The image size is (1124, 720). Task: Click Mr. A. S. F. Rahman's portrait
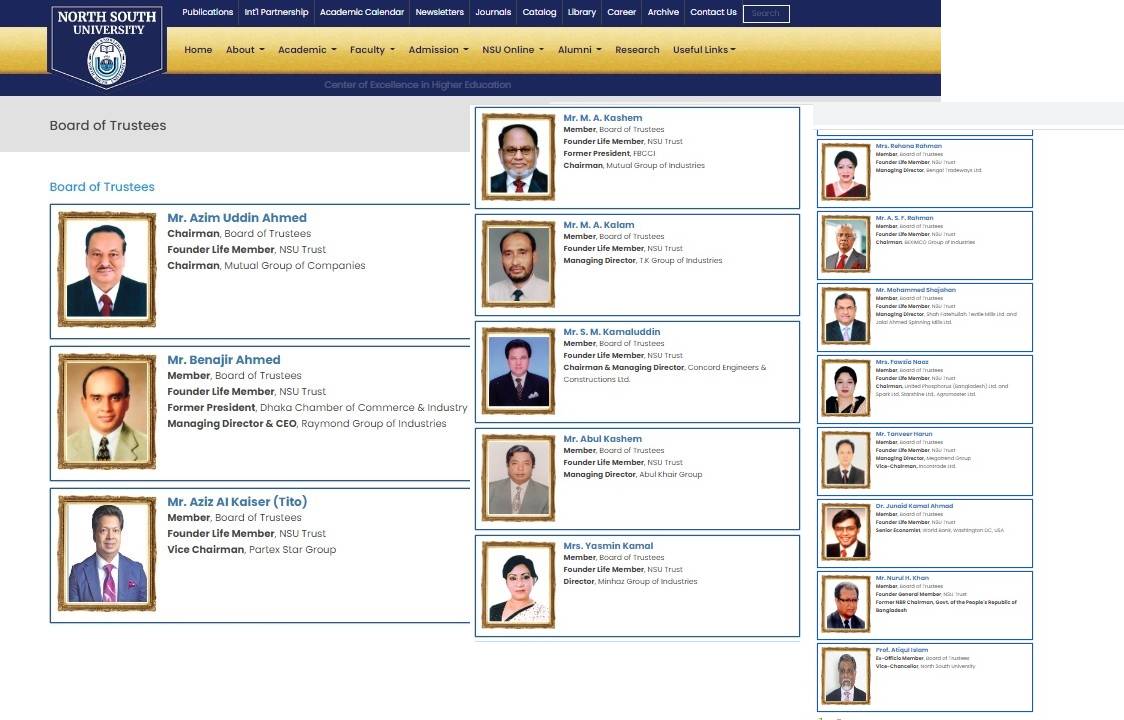(x=846, y=244)
